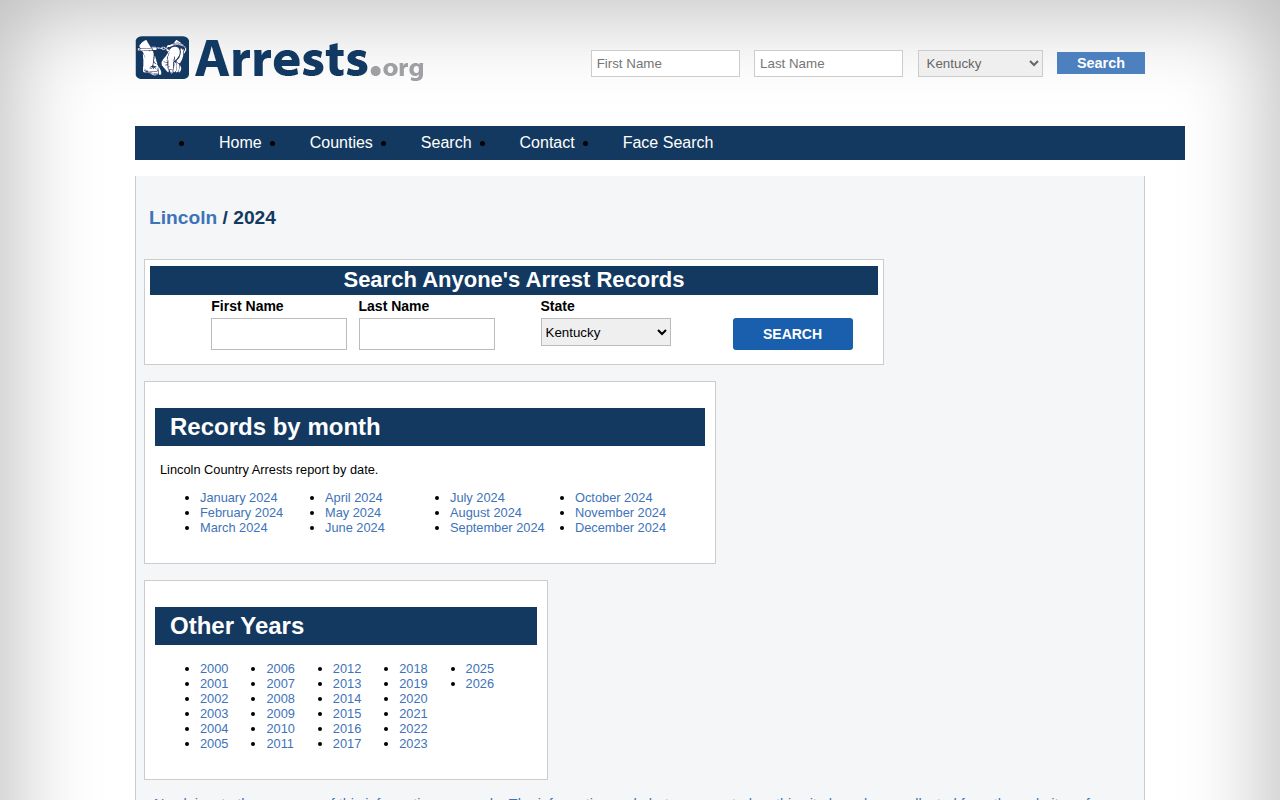Expand the State dropdown in records search
The height and width of the screenshot is (800, 1280).
click(x=606, y=332)
